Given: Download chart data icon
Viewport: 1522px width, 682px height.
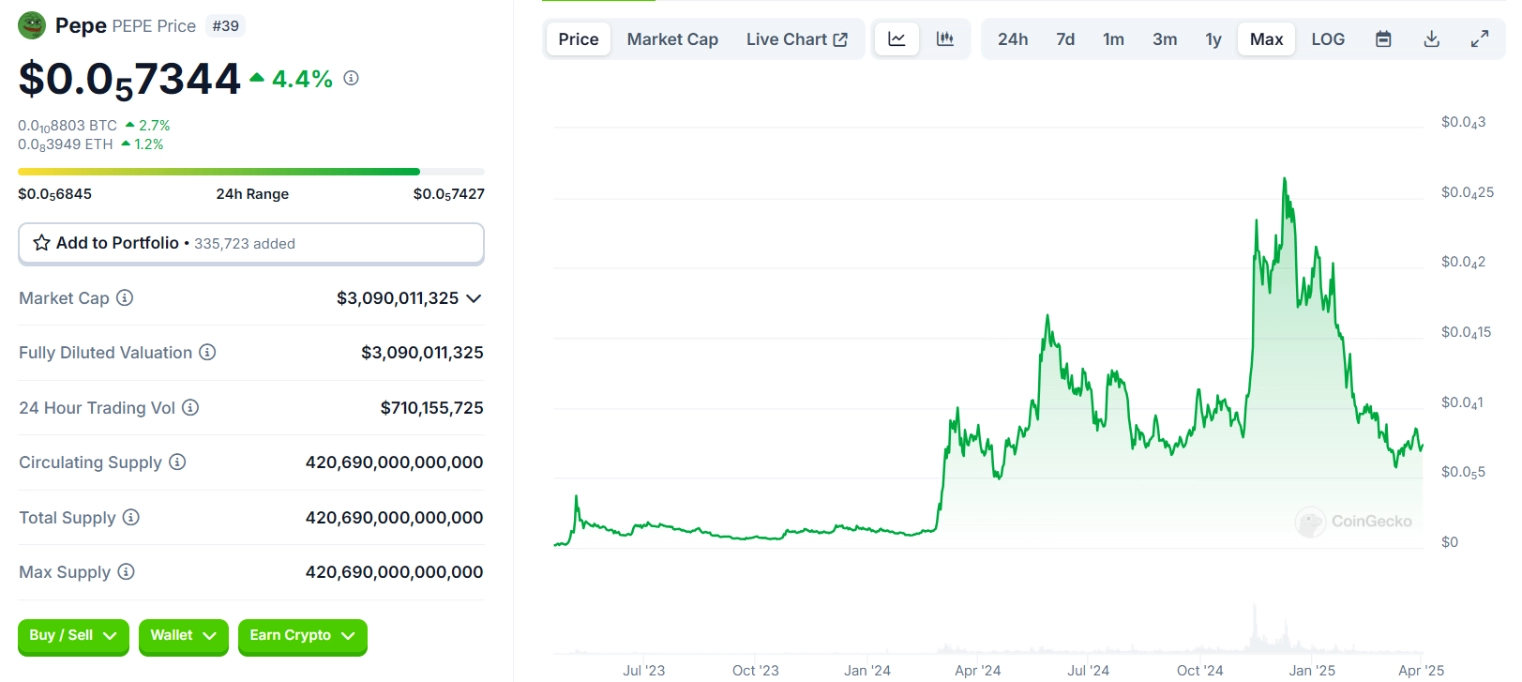Looking at the screenshot, I should click(x=1432, y=39).
